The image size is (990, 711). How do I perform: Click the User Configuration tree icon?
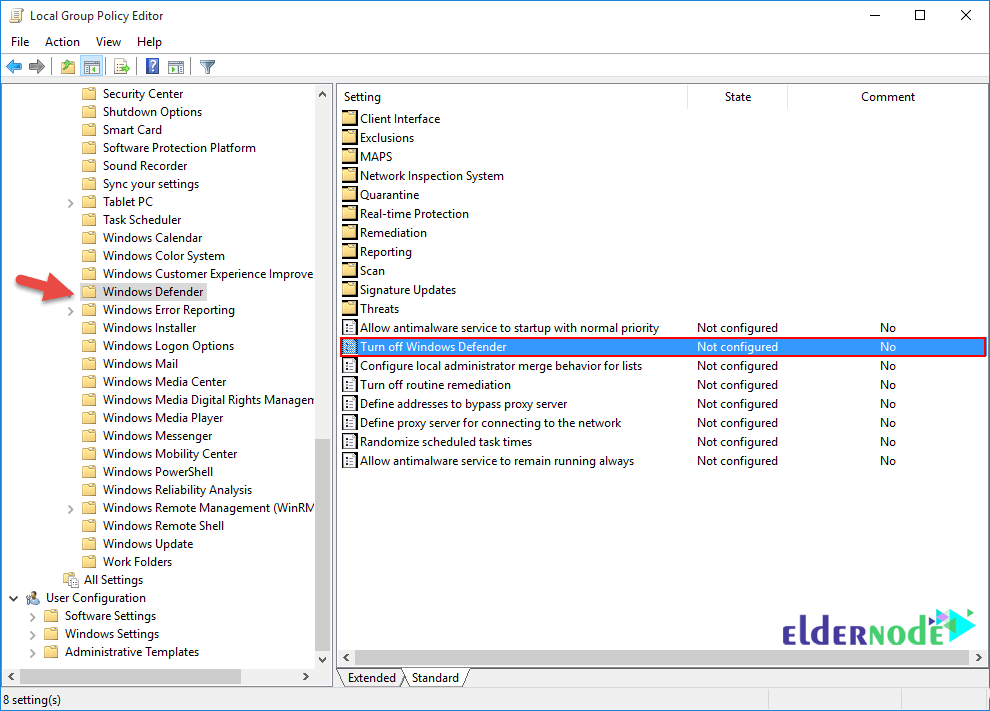point(33,598)
